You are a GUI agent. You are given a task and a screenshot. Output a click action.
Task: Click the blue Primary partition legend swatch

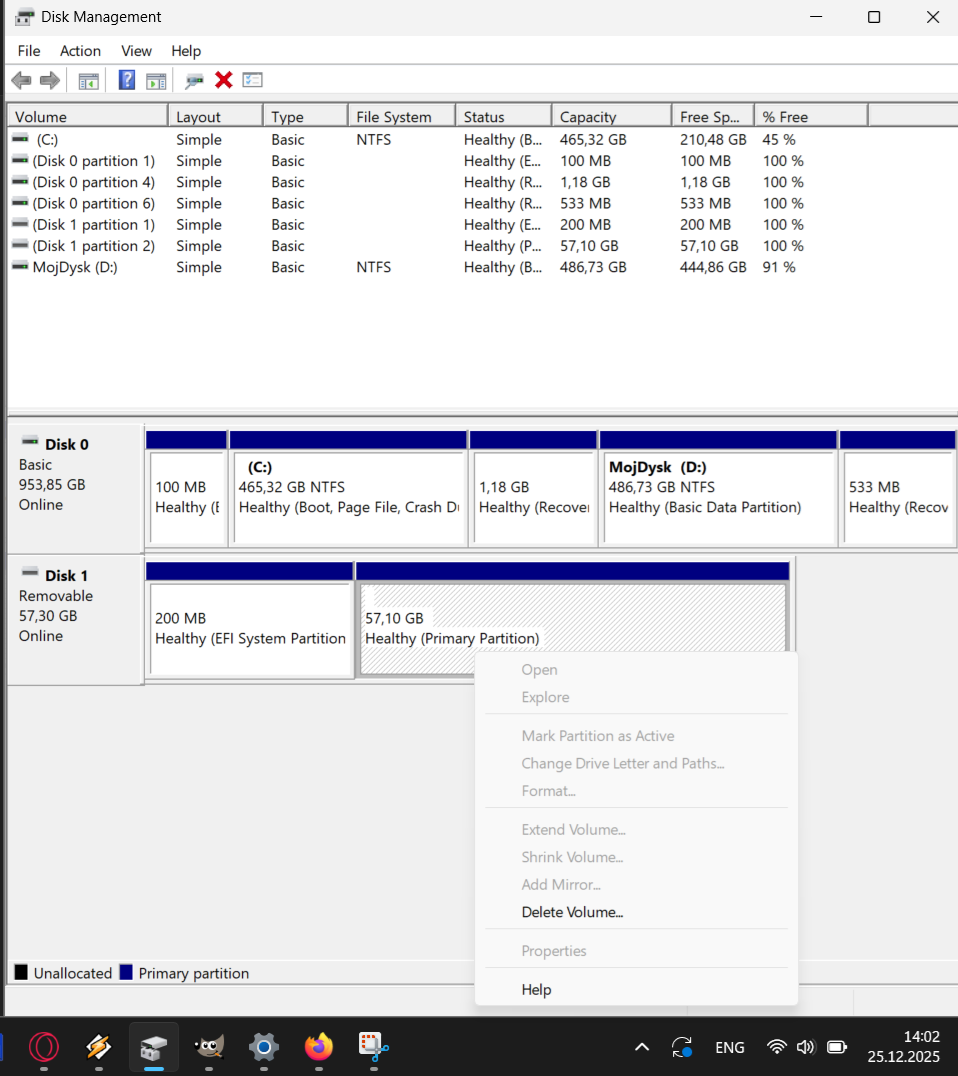(x=126, y=972)
